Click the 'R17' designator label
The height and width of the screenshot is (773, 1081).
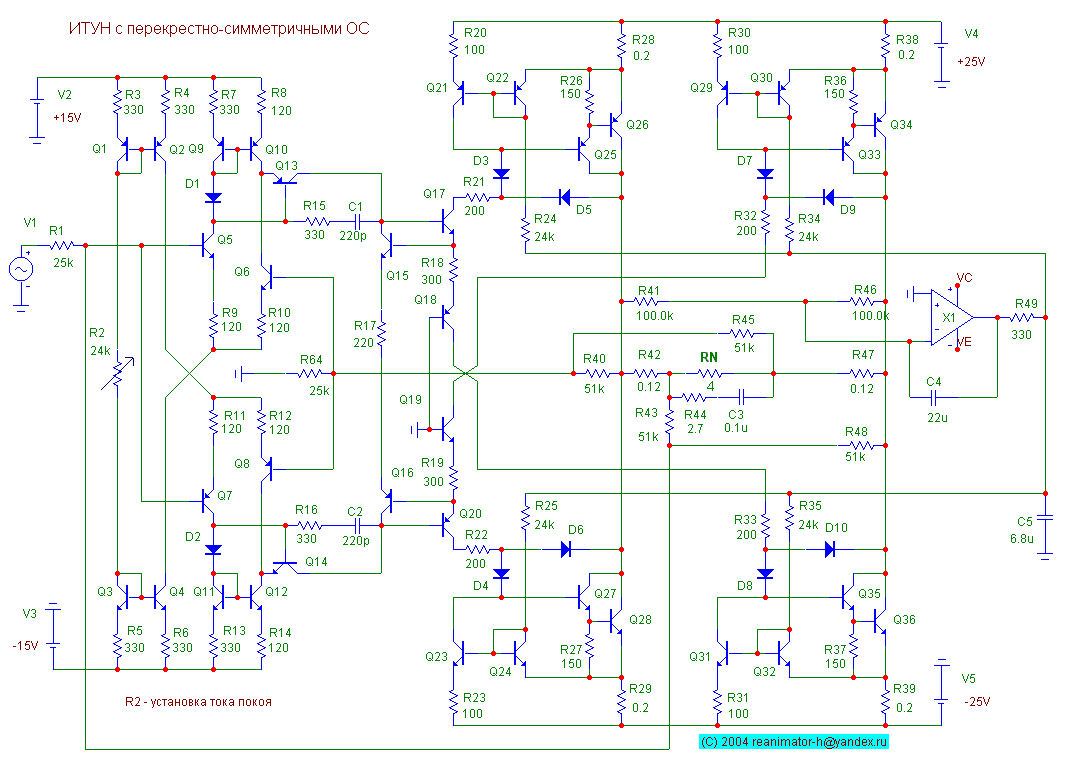click(x=365, y=325)
